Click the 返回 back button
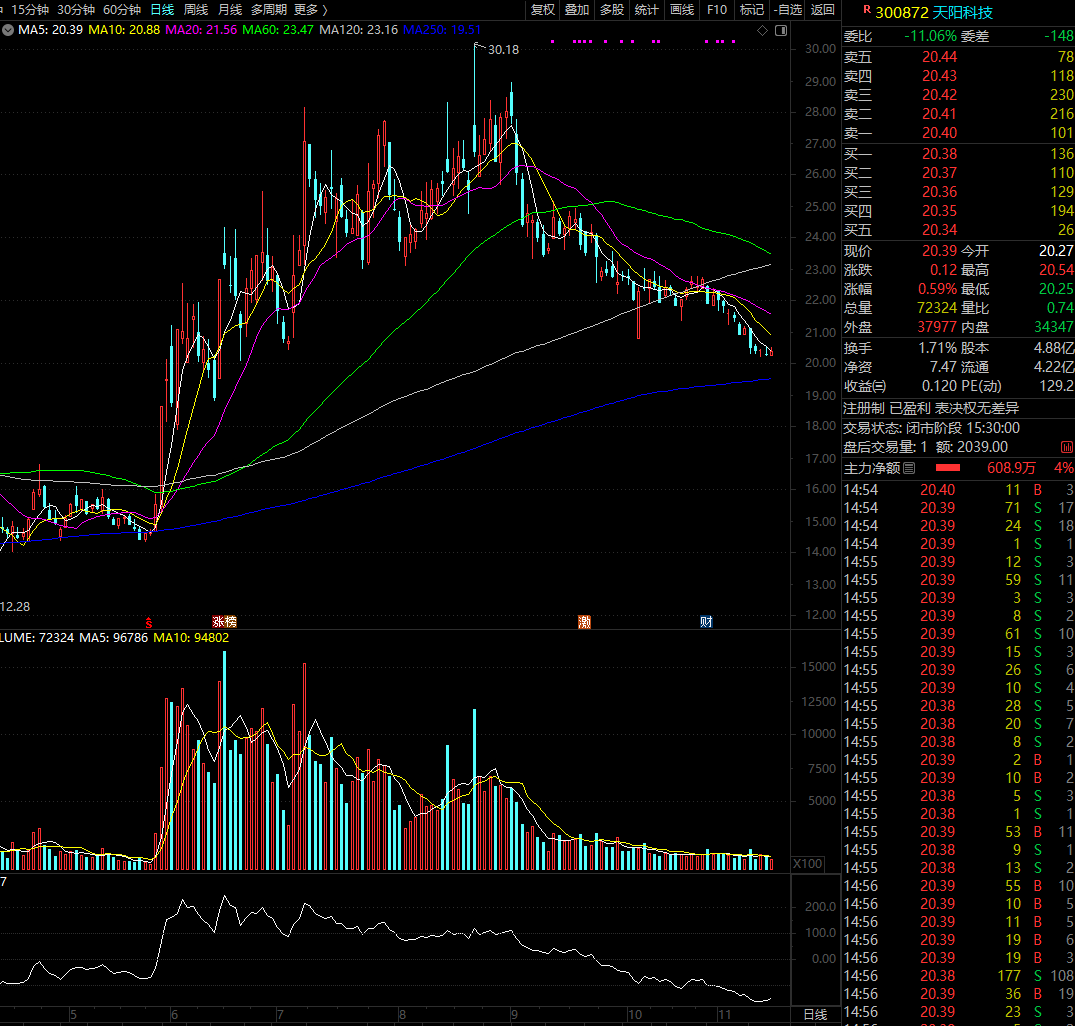This screenshot has width=1075, height=1026. pos(823,10)
